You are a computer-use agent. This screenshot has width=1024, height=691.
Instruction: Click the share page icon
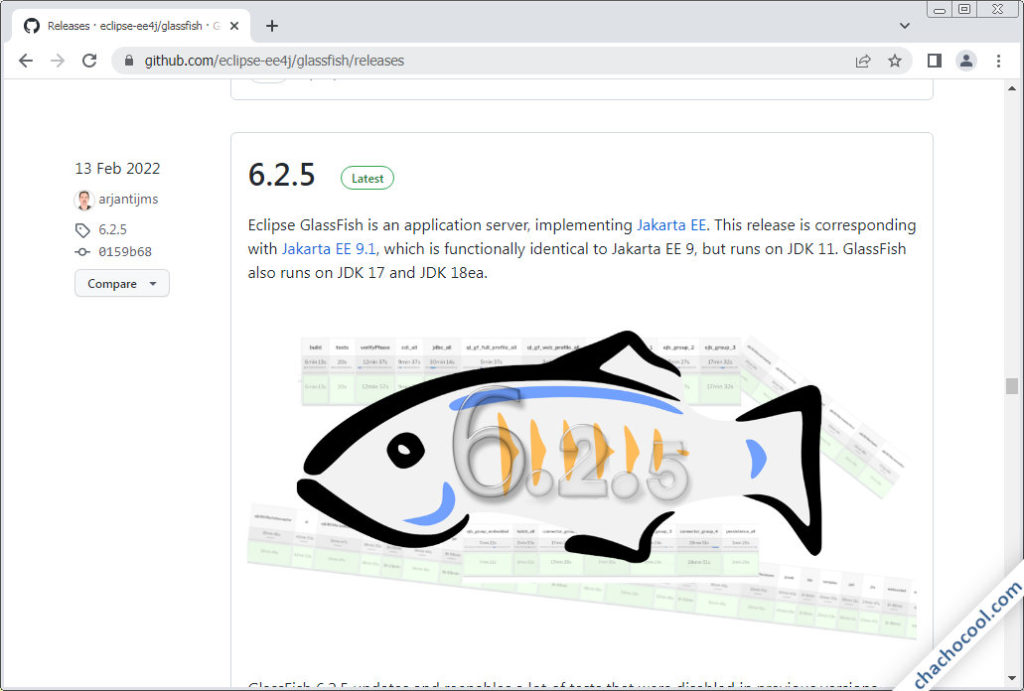[x=863, y=61]
